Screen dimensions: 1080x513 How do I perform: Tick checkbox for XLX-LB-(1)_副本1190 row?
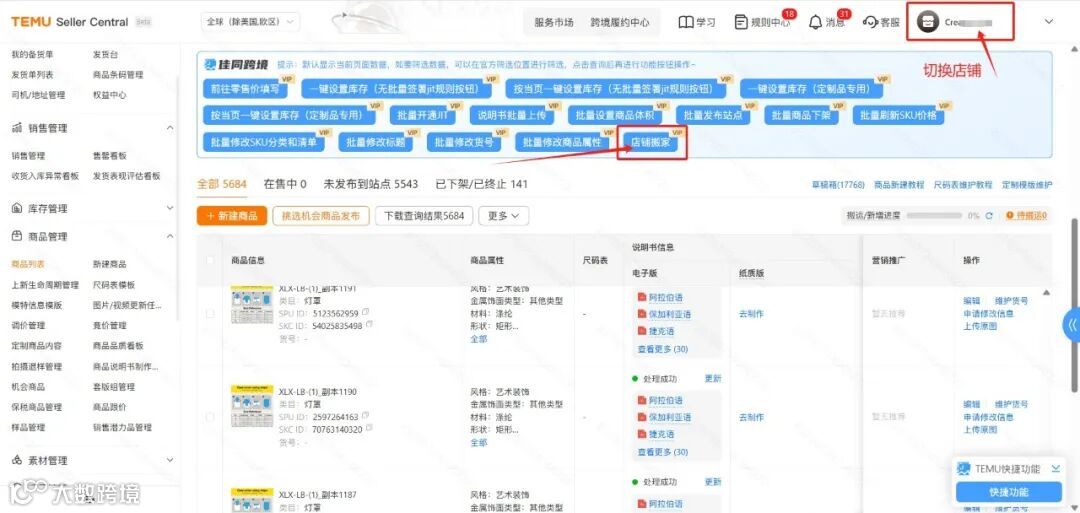tap(210, 417)
